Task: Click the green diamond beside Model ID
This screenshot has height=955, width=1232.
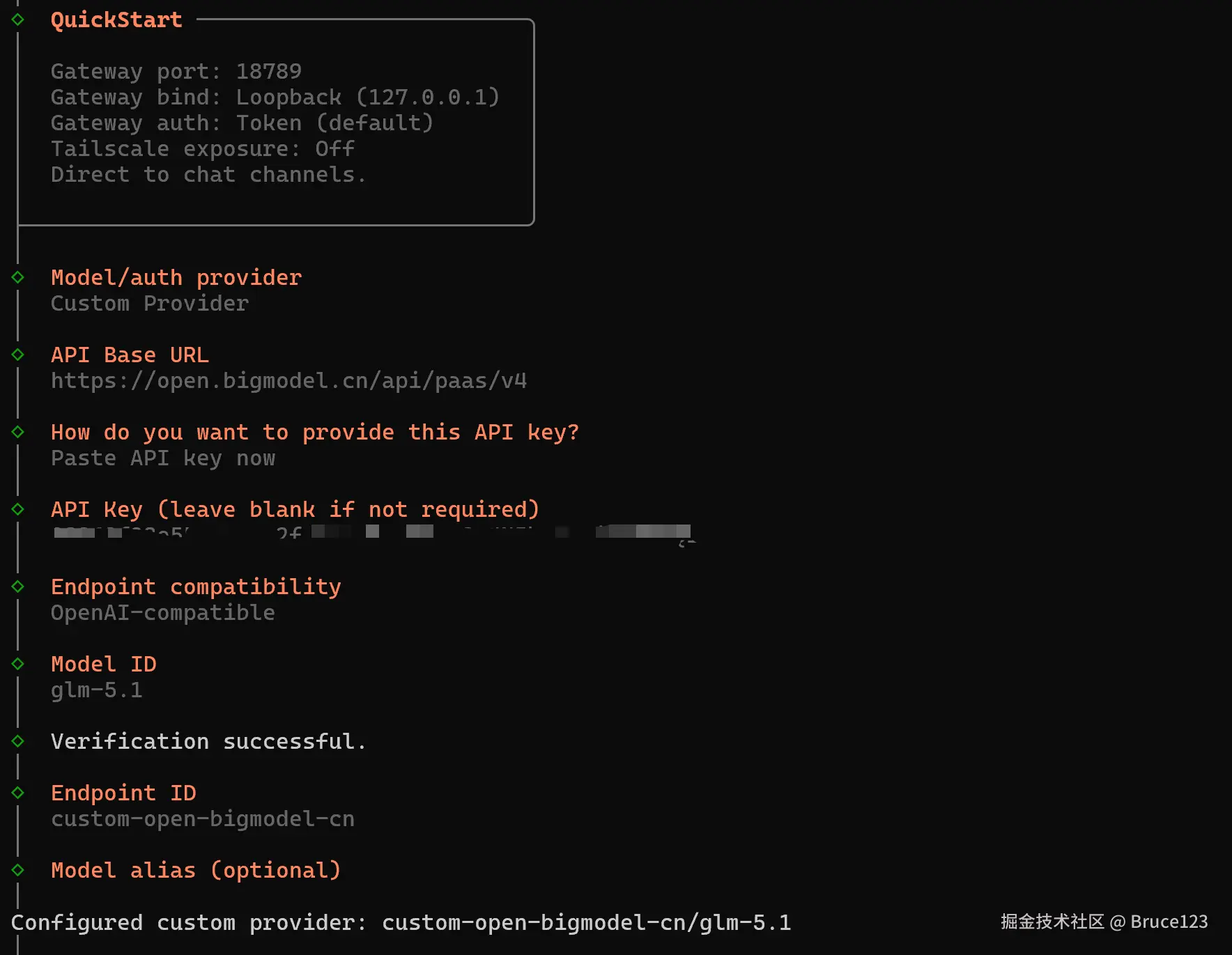Action: pyautogui.click(x=18, y=664)
